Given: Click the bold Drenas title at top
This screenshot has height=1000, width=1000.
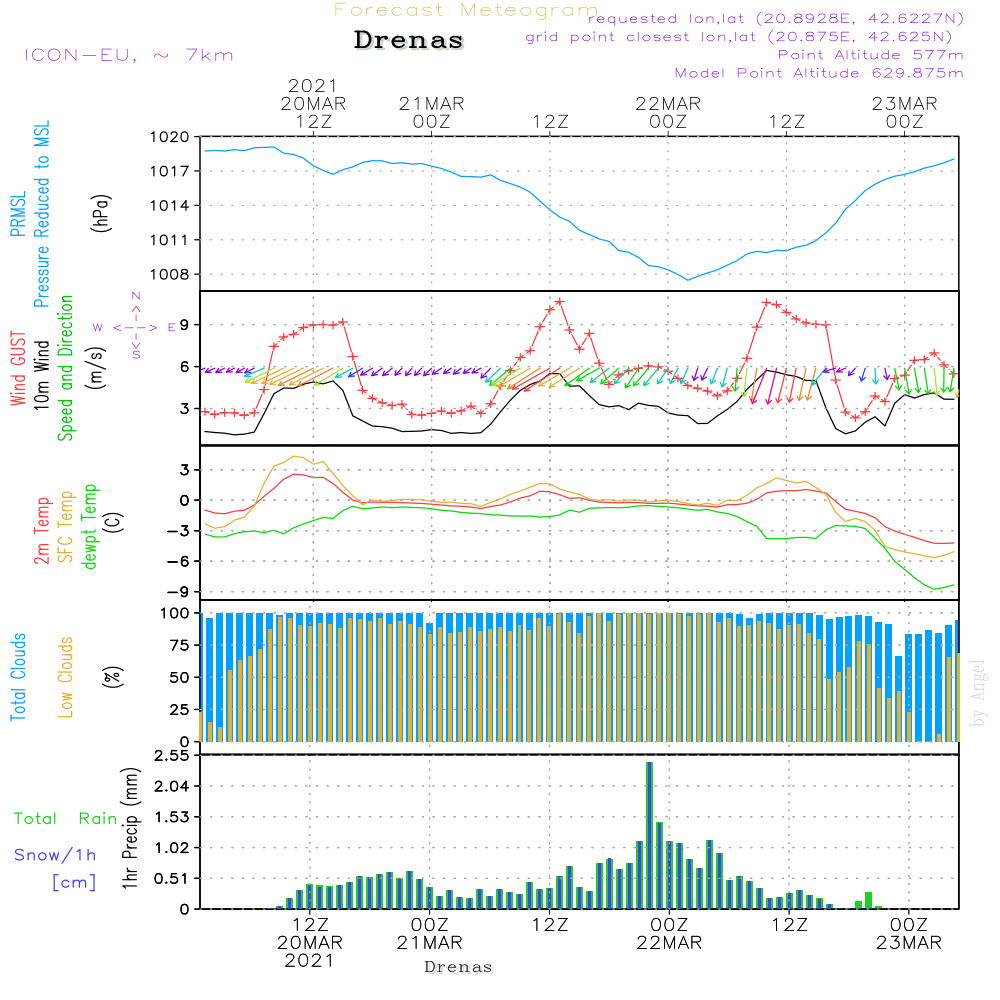Looking at the screenshot, I should click(x=409, y=41).
